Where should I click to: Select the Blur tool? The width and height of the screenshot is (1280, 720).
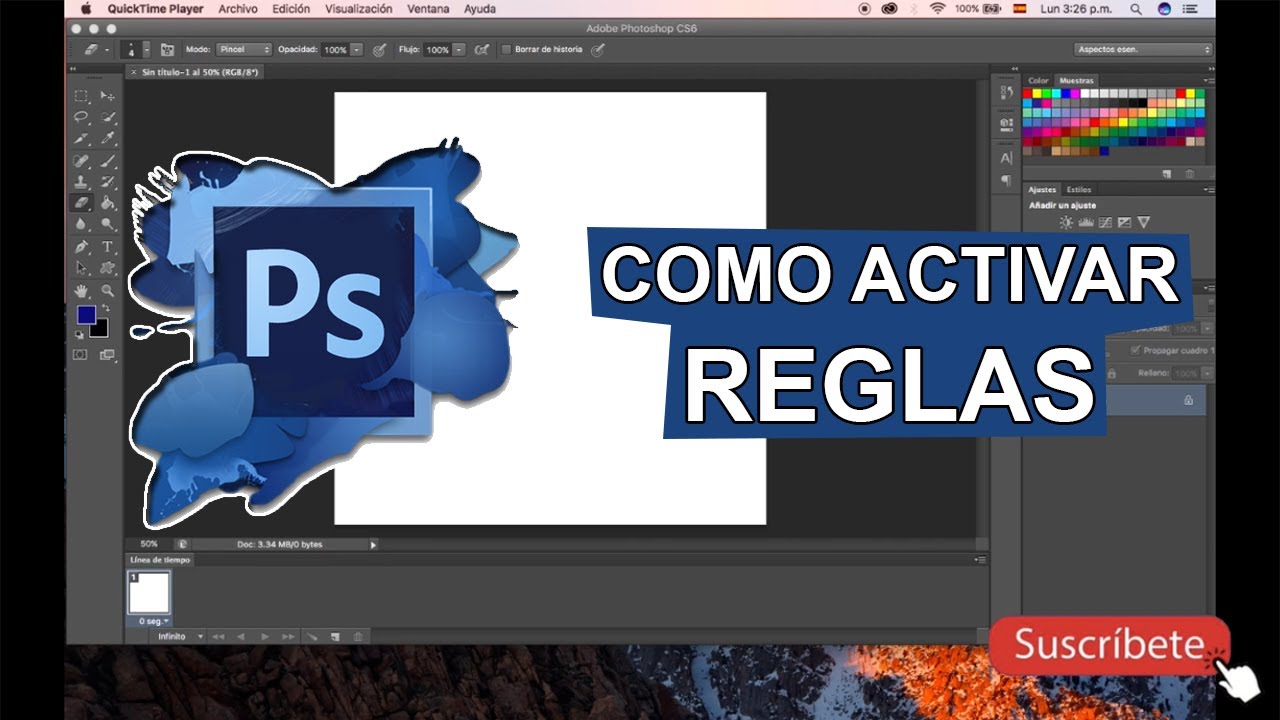coord(81,224)
